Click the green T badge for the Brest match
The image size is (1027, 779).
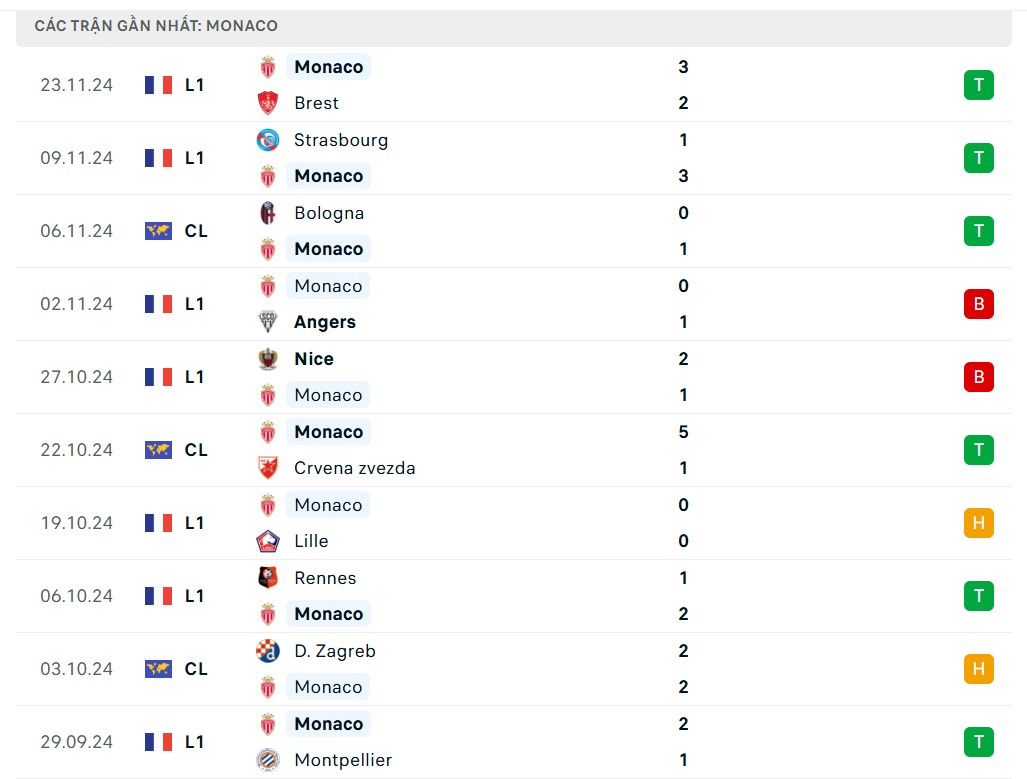pos(978,85)
